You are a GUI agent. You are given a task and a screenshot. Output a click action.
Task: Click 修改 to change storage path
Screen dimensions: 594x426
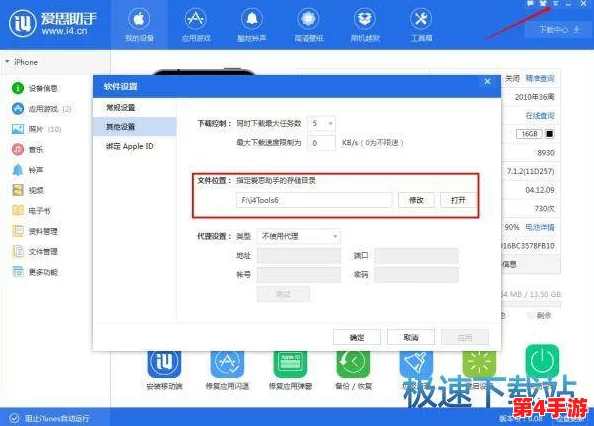[x=416, y=200]
